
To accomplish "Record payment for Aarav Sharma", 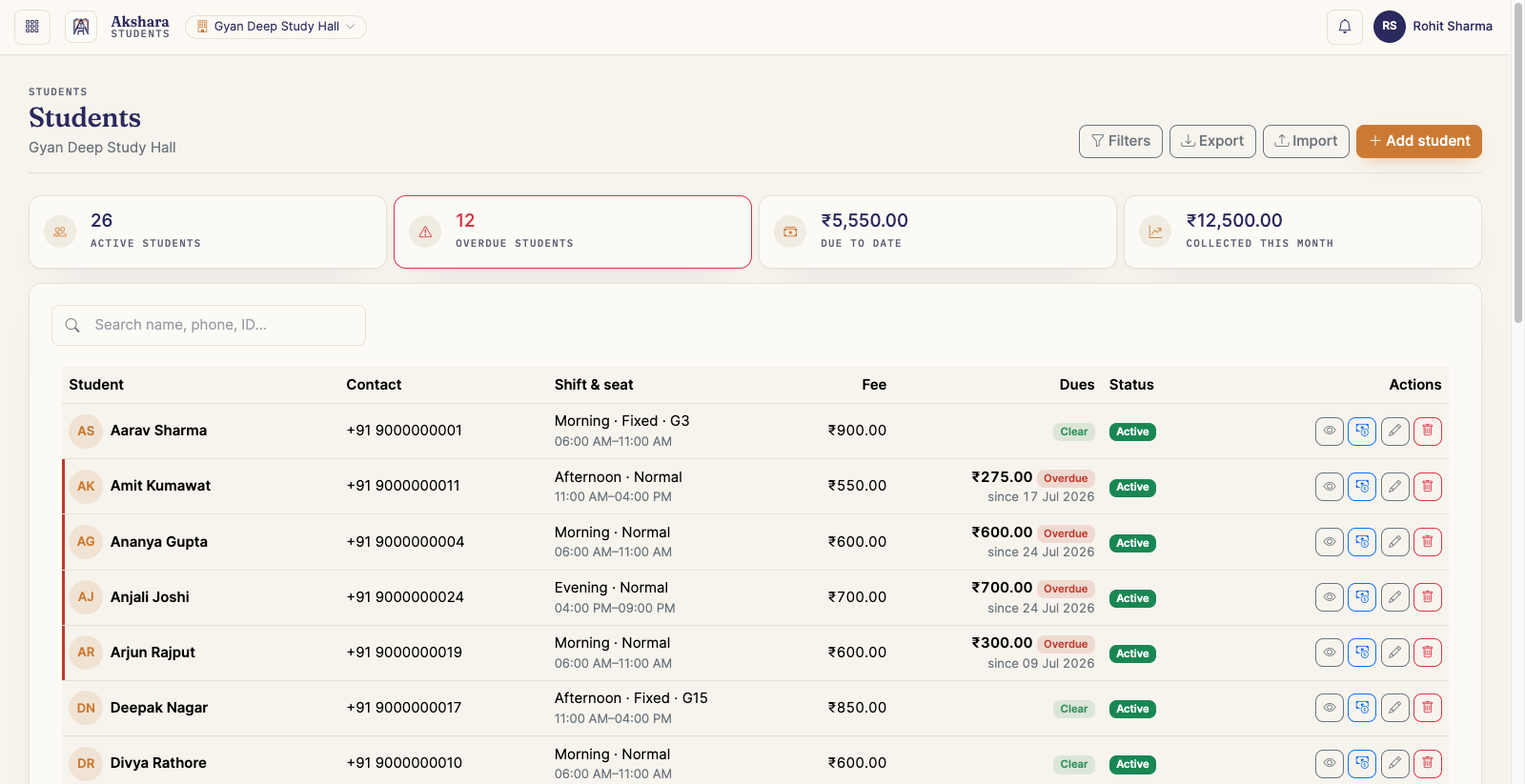I will pyautogui.click(x=1362, y=432).
